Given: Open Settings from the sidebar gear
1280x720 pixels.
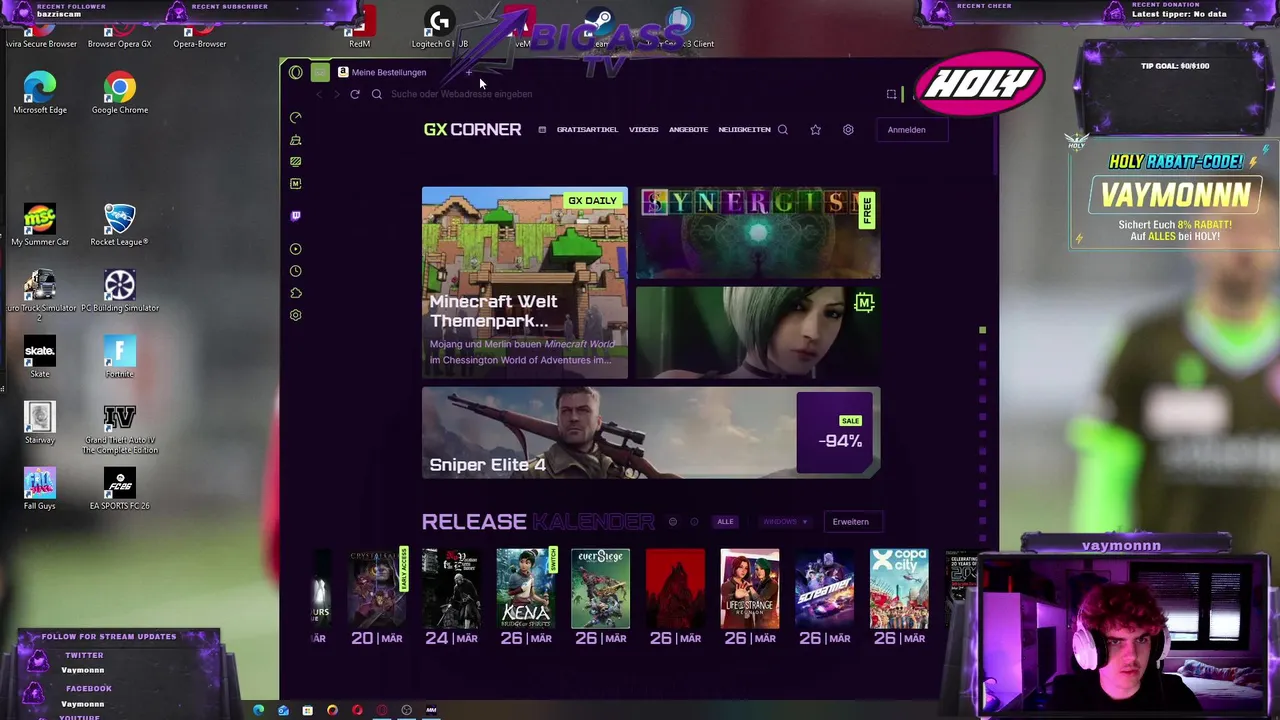Looking at the screenshot, I should (x=296, y=315).
